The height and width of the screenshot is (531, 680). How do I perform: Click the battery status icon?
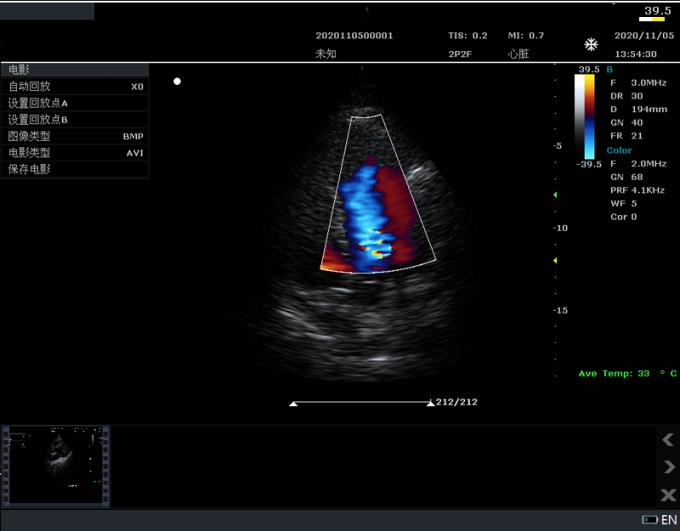[x=650, y=520]
